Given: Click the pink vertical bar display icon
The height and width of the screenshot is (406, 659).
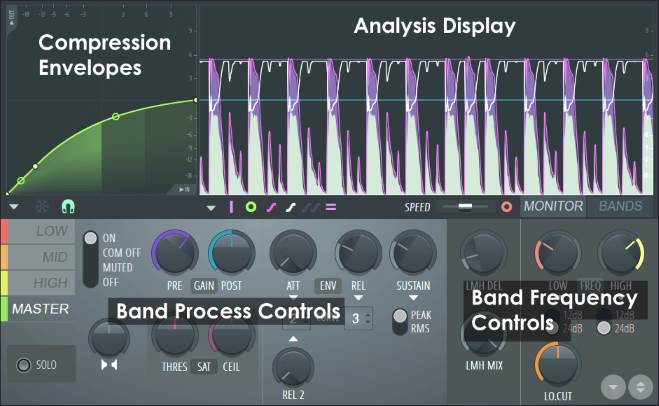Looking at the screenshot, I should pyautogui.click(x=231, y=208).
